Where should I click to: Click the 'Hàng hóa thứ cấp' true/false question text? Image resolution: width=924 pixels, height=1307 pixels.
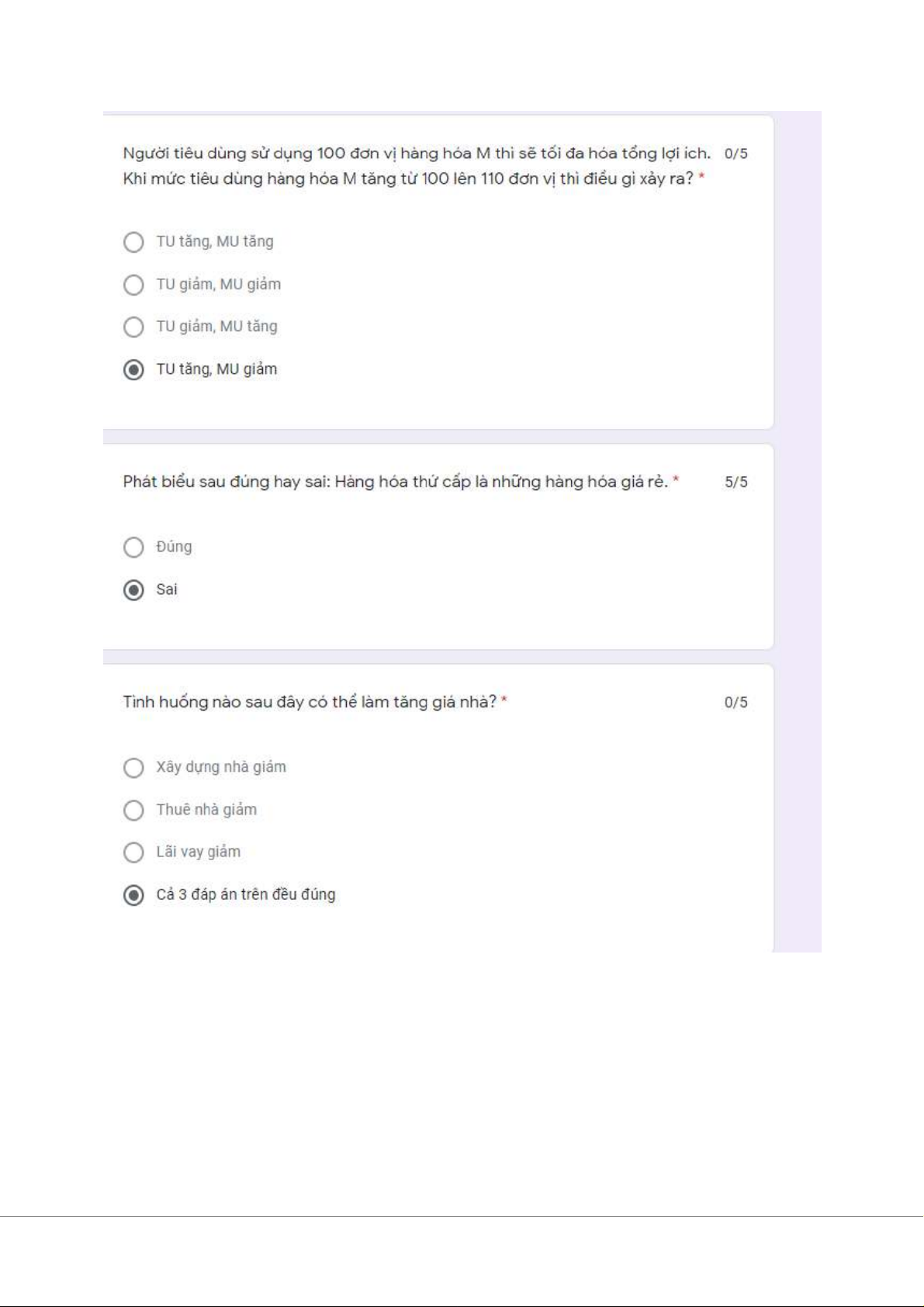396,482
